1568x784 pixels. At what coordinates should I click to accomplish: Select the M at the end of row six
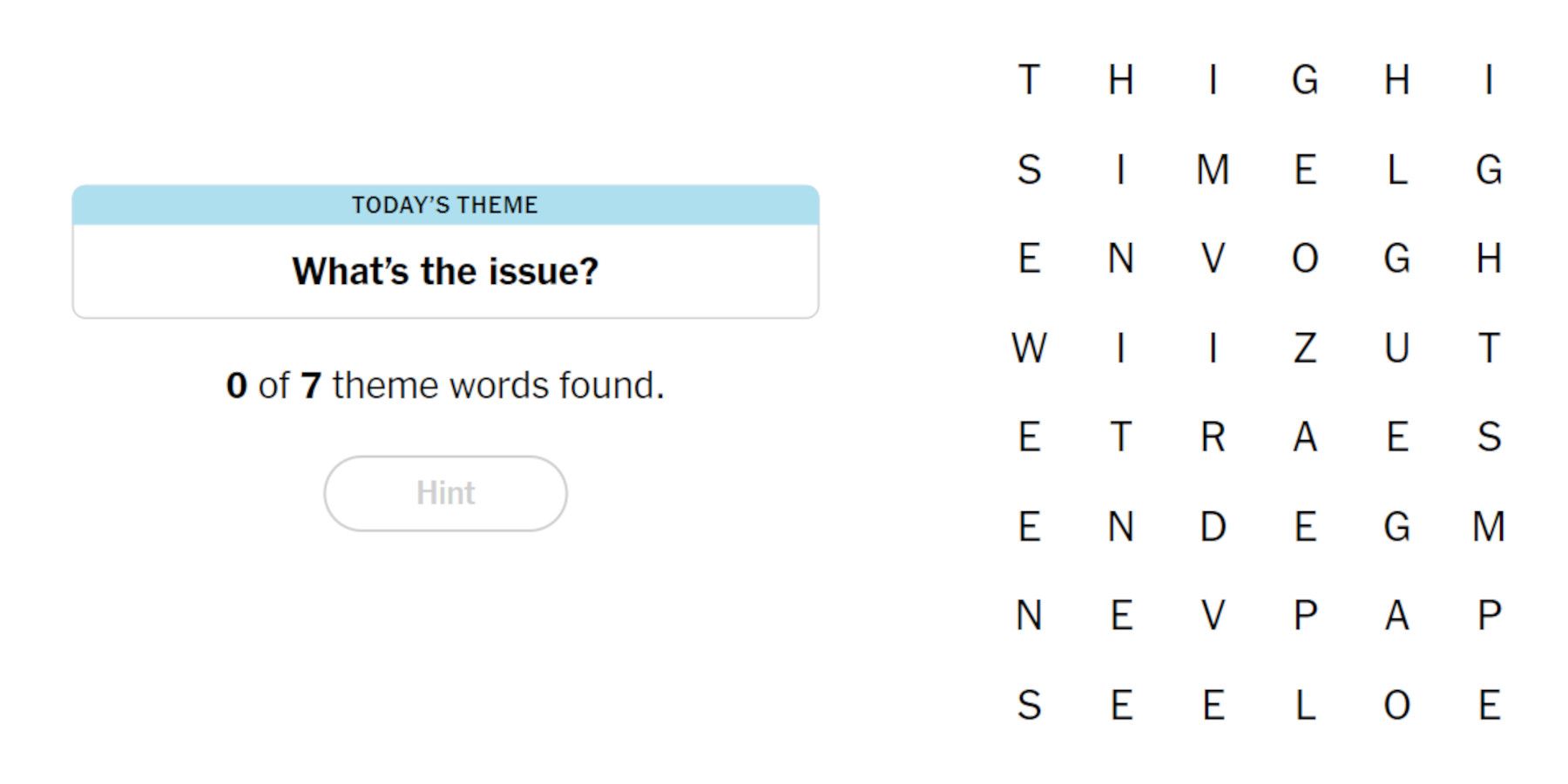pyautogui.click(x=1490, y=527)
